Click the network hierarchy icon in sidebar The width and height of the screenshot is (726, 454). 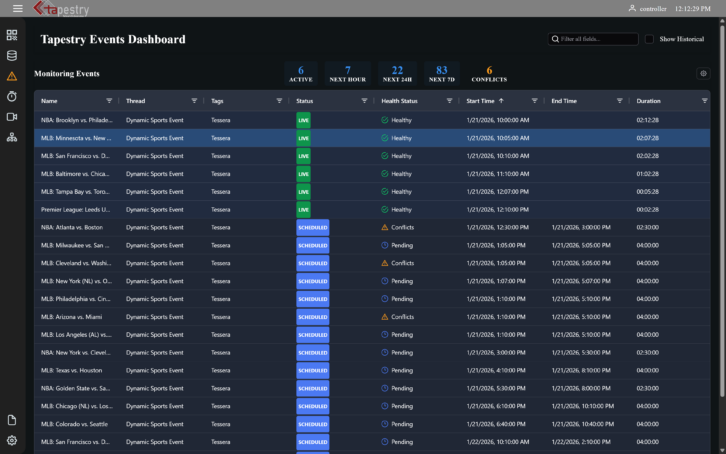(12, 137)
